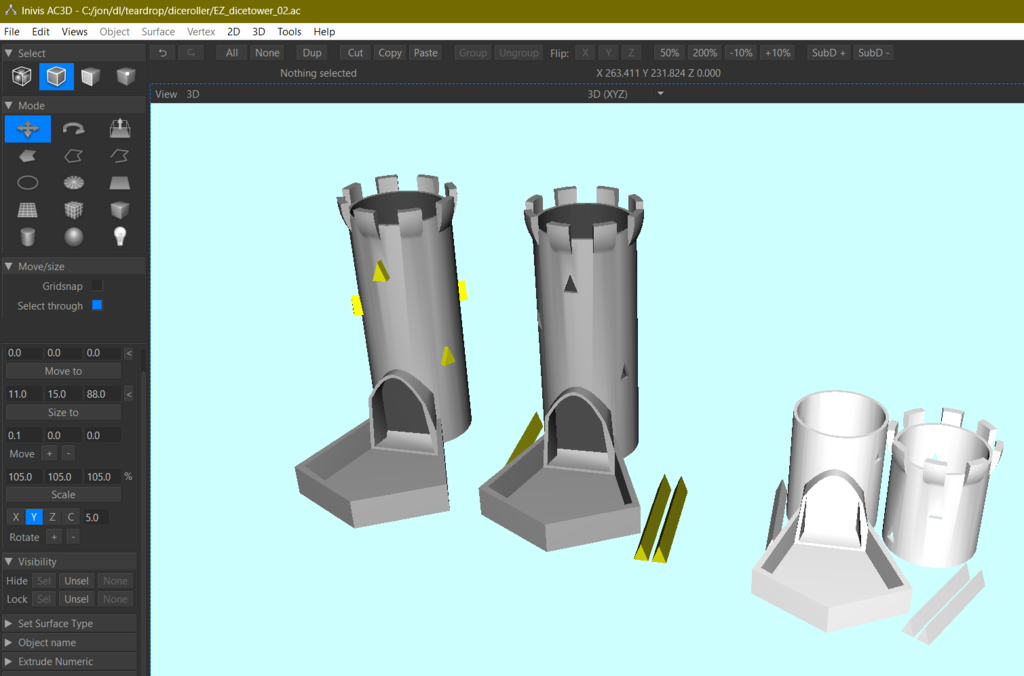Screen dimensions: 1024x676
Task: Expand the Set Surface Type section
Action: tap(55, 624)
